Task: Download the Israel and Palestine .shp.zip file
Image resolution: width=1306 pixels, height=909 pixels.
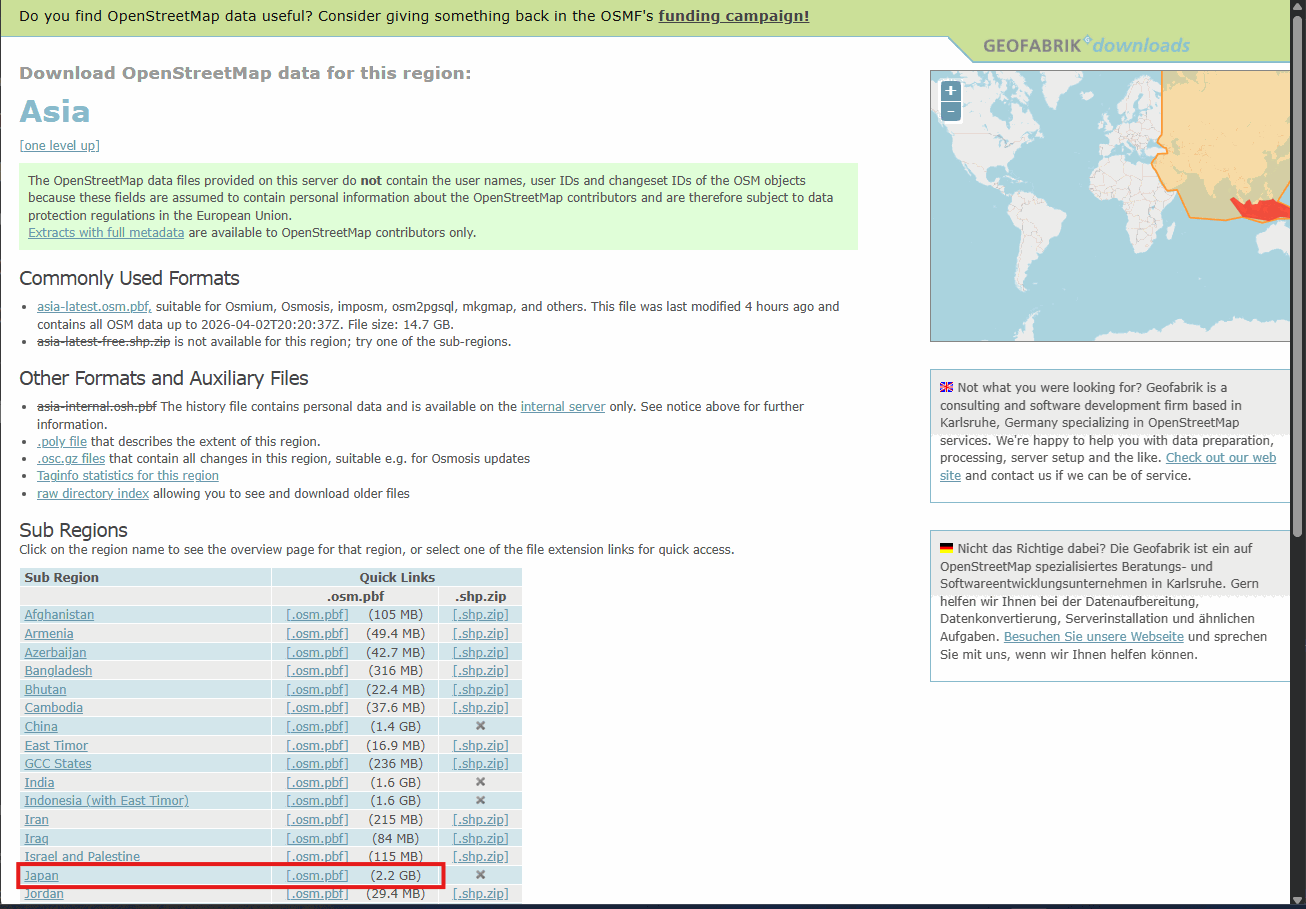Action: pyautogui.click(x=480, y=857)
